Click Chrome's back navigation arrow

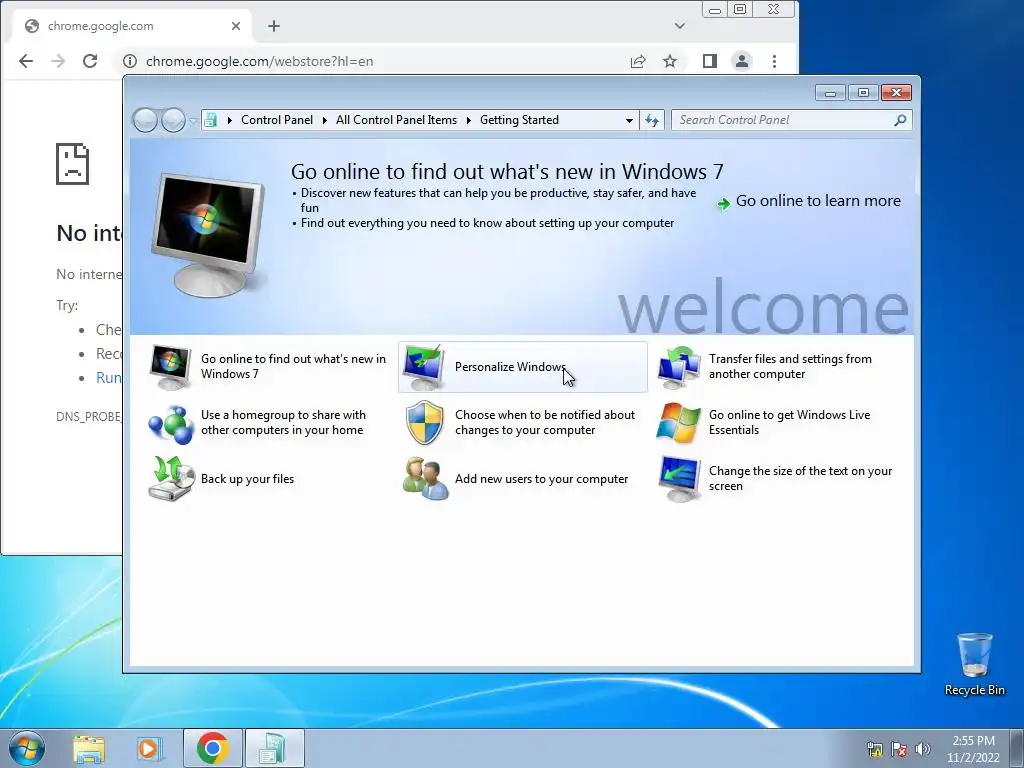point(26,61)
